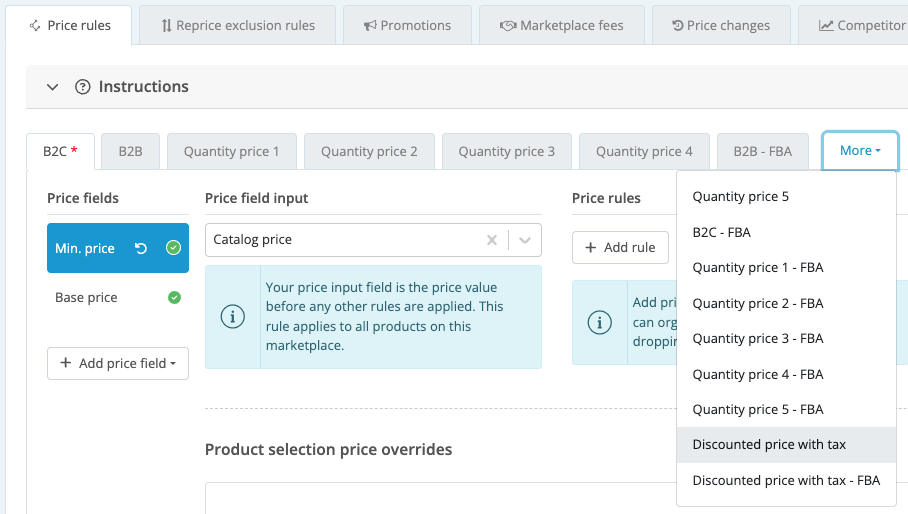Open the Price rules tab

pyautogui.click(x=69, y=25)
